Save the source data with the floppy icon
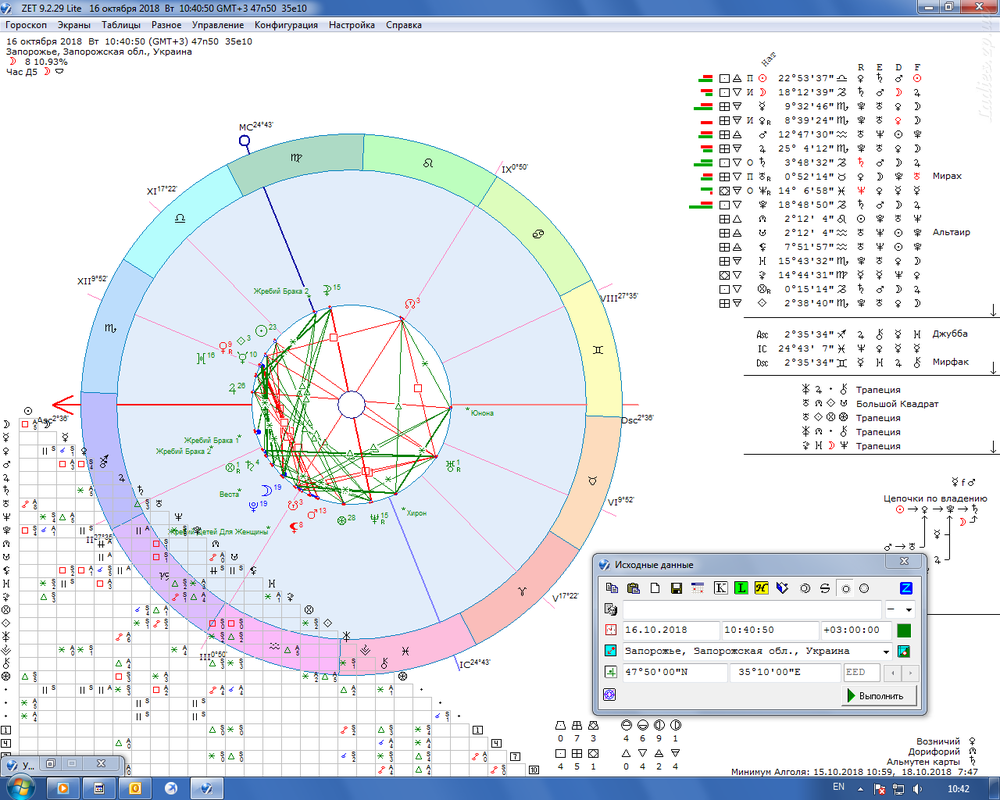The height and width of the screenshot is (800, 1000). click(677, 588)
